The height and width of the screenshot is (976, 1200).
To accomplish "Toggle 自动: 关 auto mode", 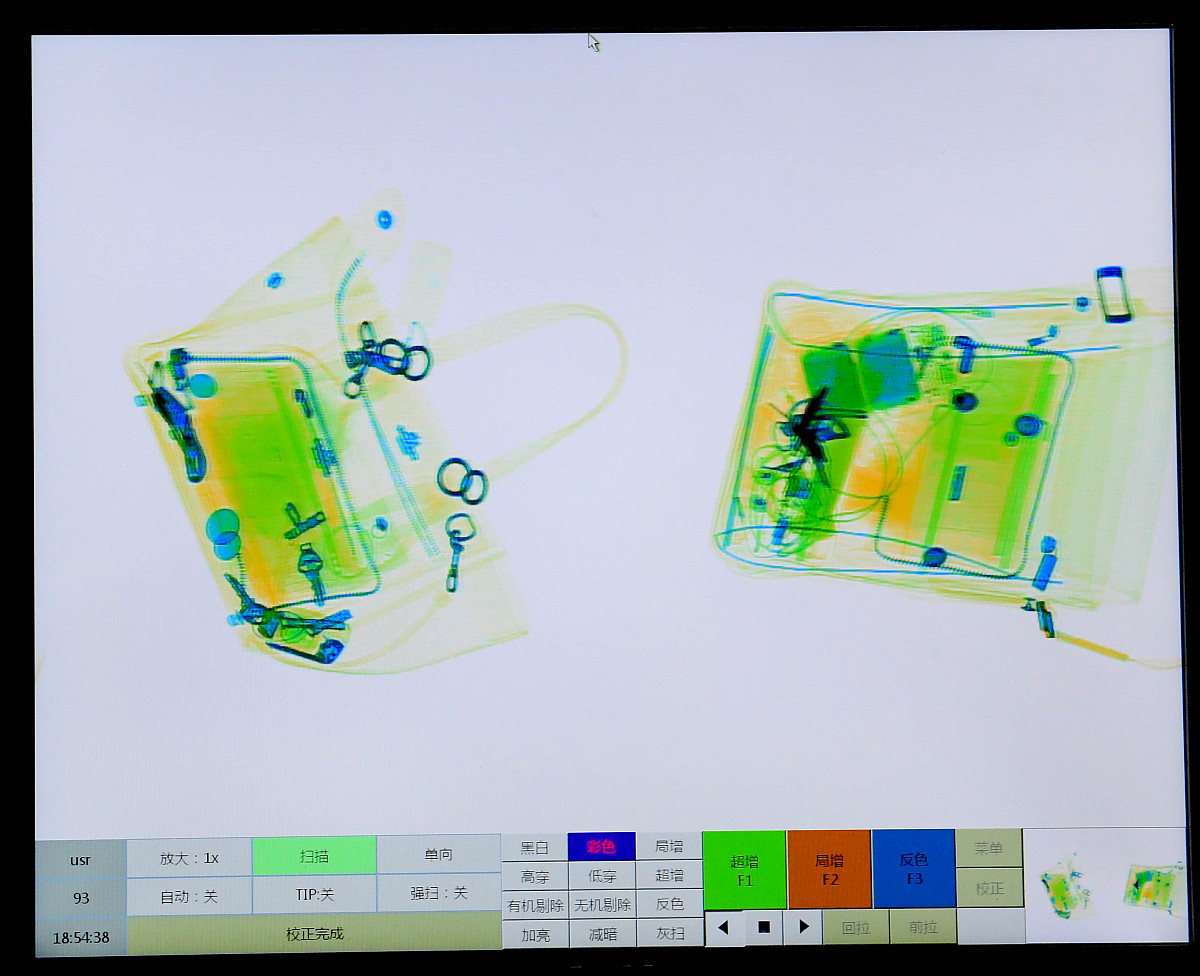I will (x=189, y=897).
